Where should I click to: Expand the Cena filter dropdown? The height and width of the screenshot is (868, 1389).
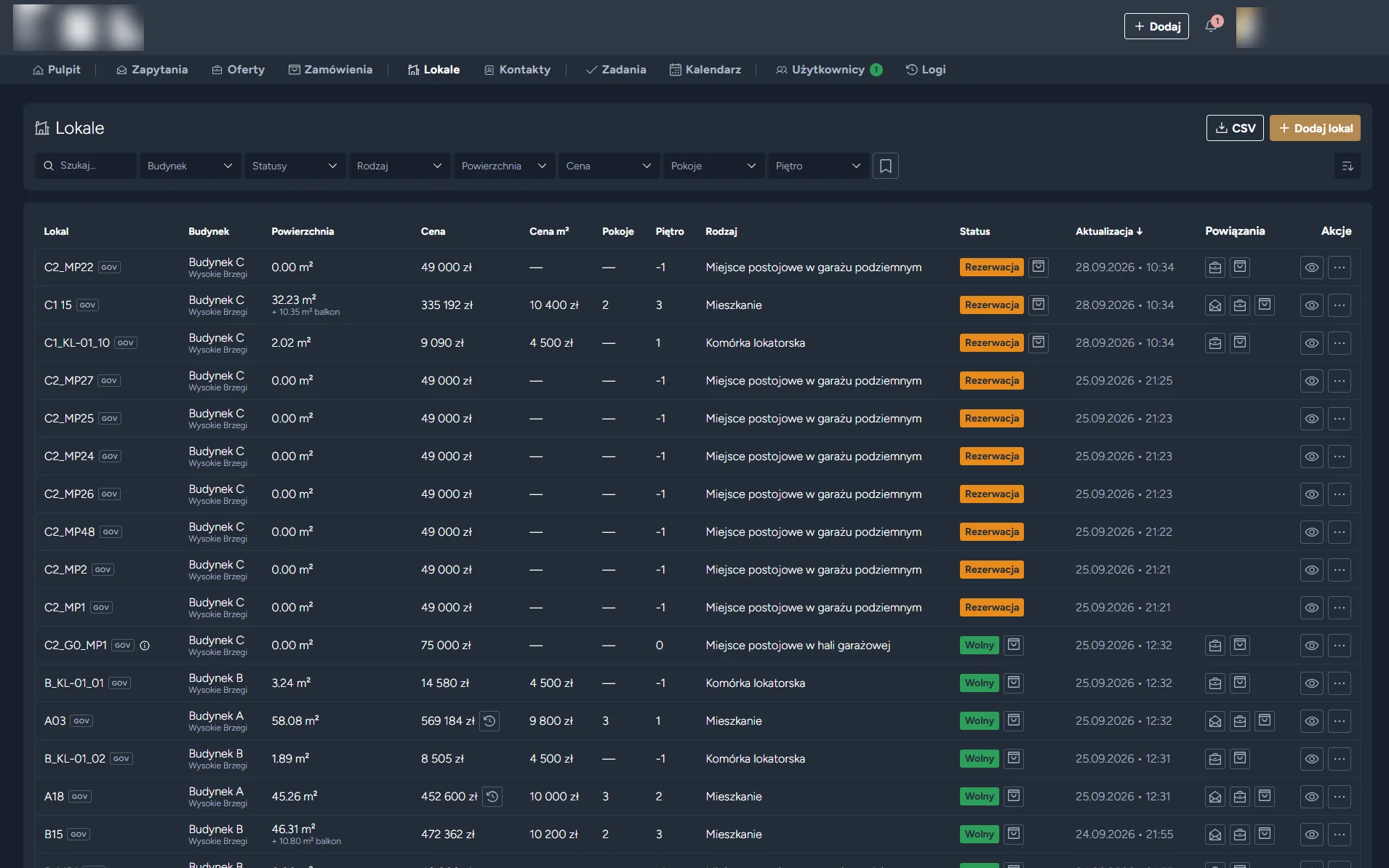[x=609, y=166]
